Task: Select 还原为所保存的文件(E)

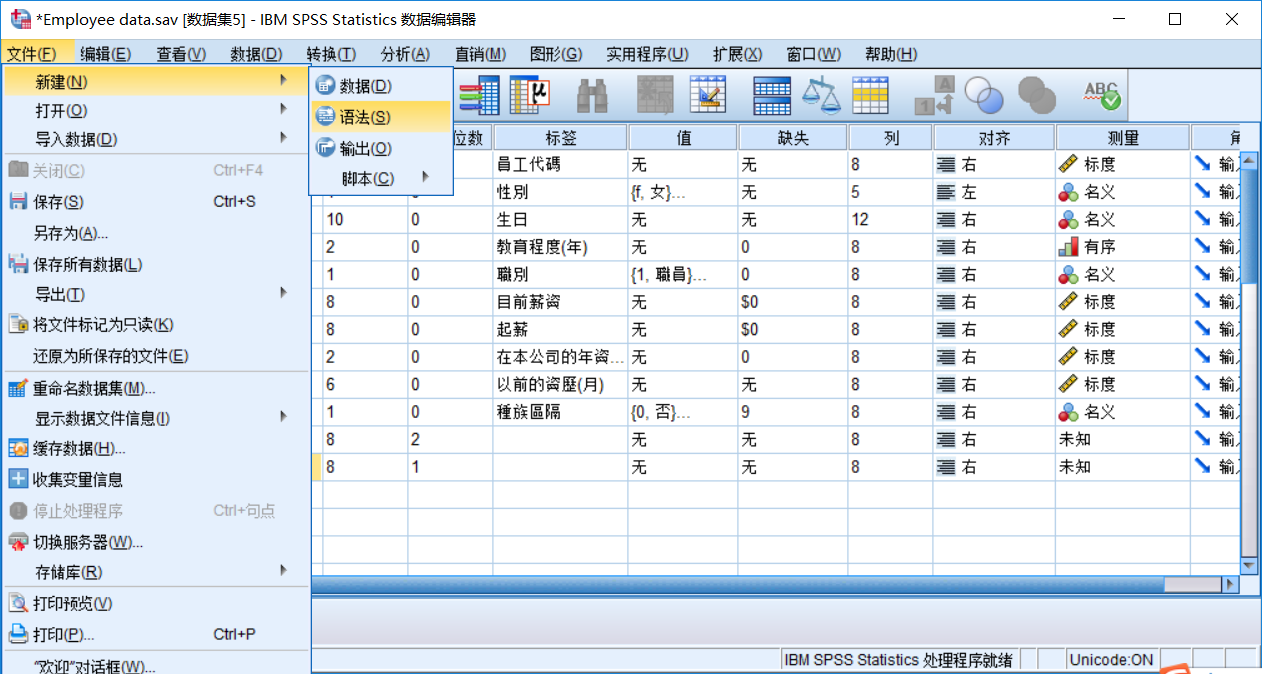Action: [x=155, y=355]
